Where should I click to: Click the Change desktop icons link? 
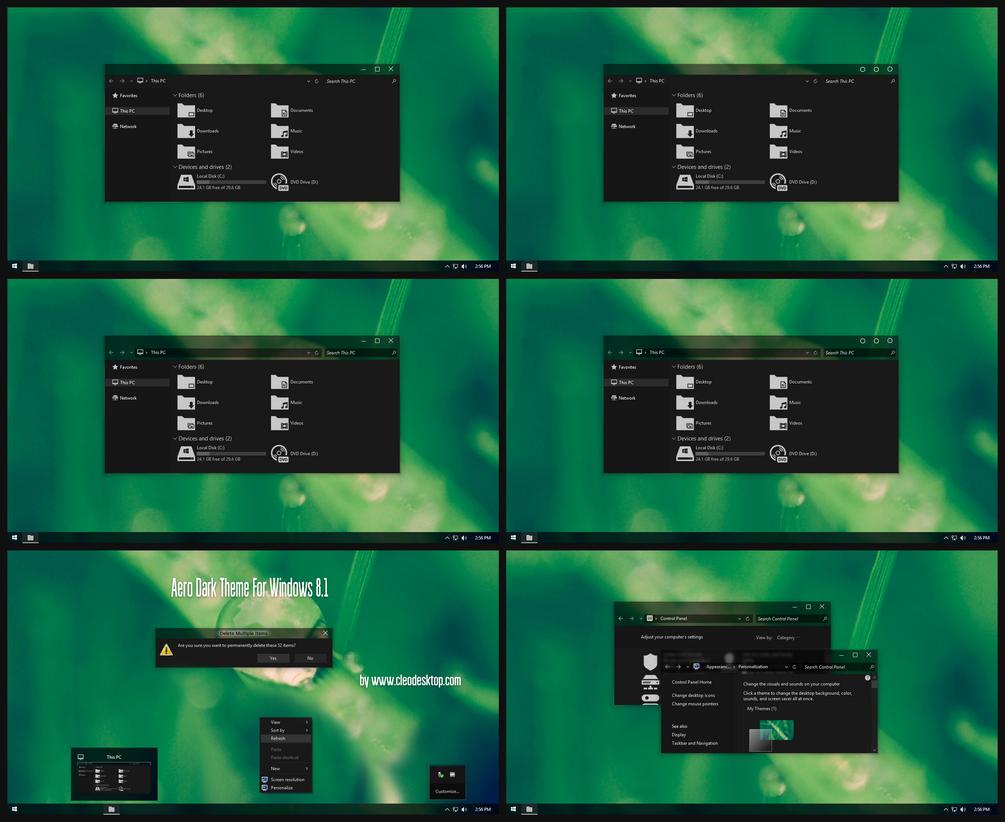click(x=694, y=695)
